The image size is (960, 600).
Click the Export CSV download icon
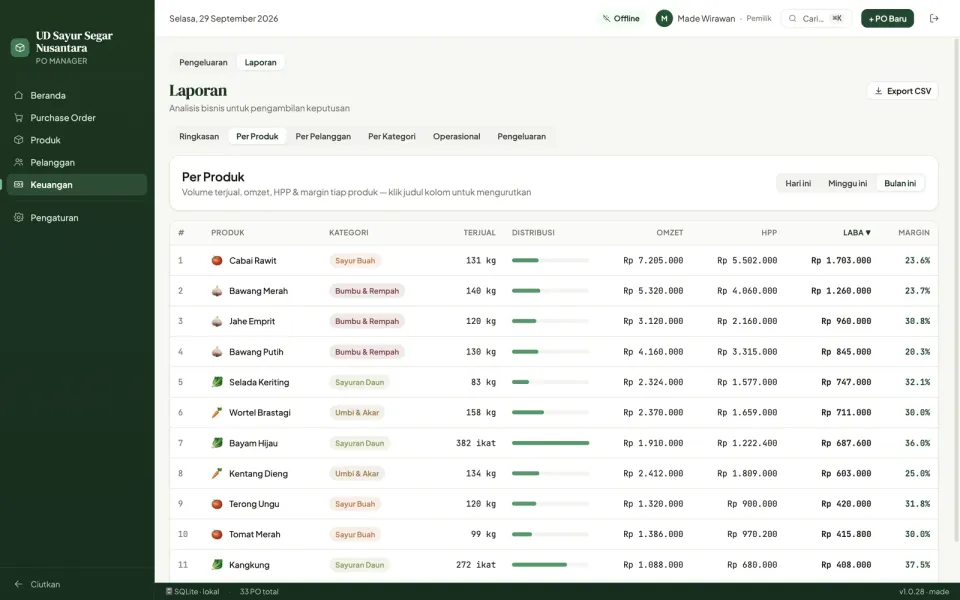878,91
